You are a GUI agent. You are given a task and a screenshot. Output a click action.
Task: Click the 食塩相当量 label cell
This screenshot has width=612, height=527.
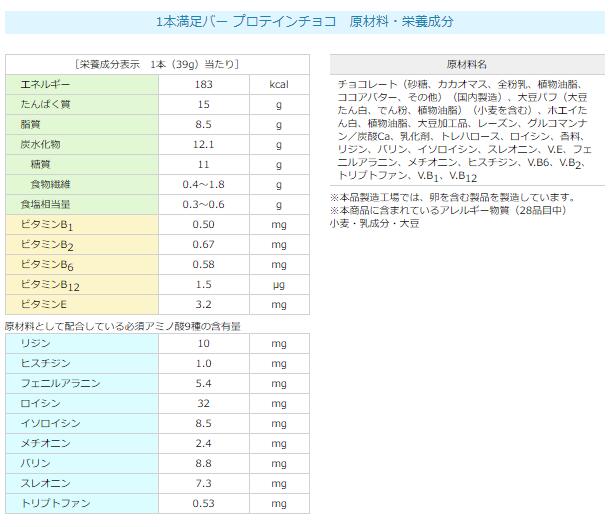(x=41, y=204)
